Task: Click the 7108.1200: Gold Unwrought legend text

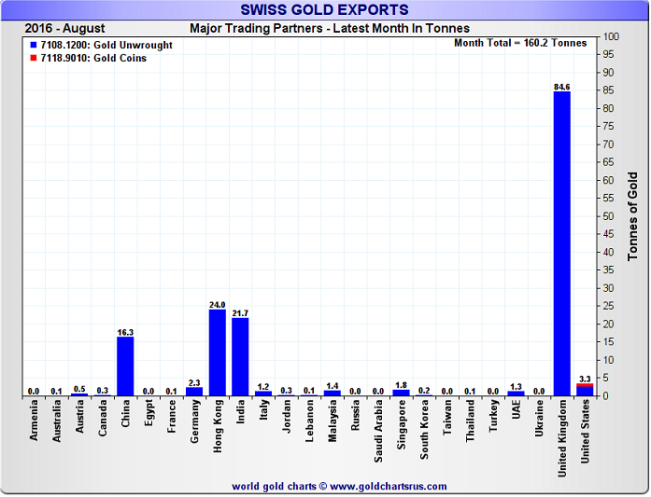Action: (106, 45)
